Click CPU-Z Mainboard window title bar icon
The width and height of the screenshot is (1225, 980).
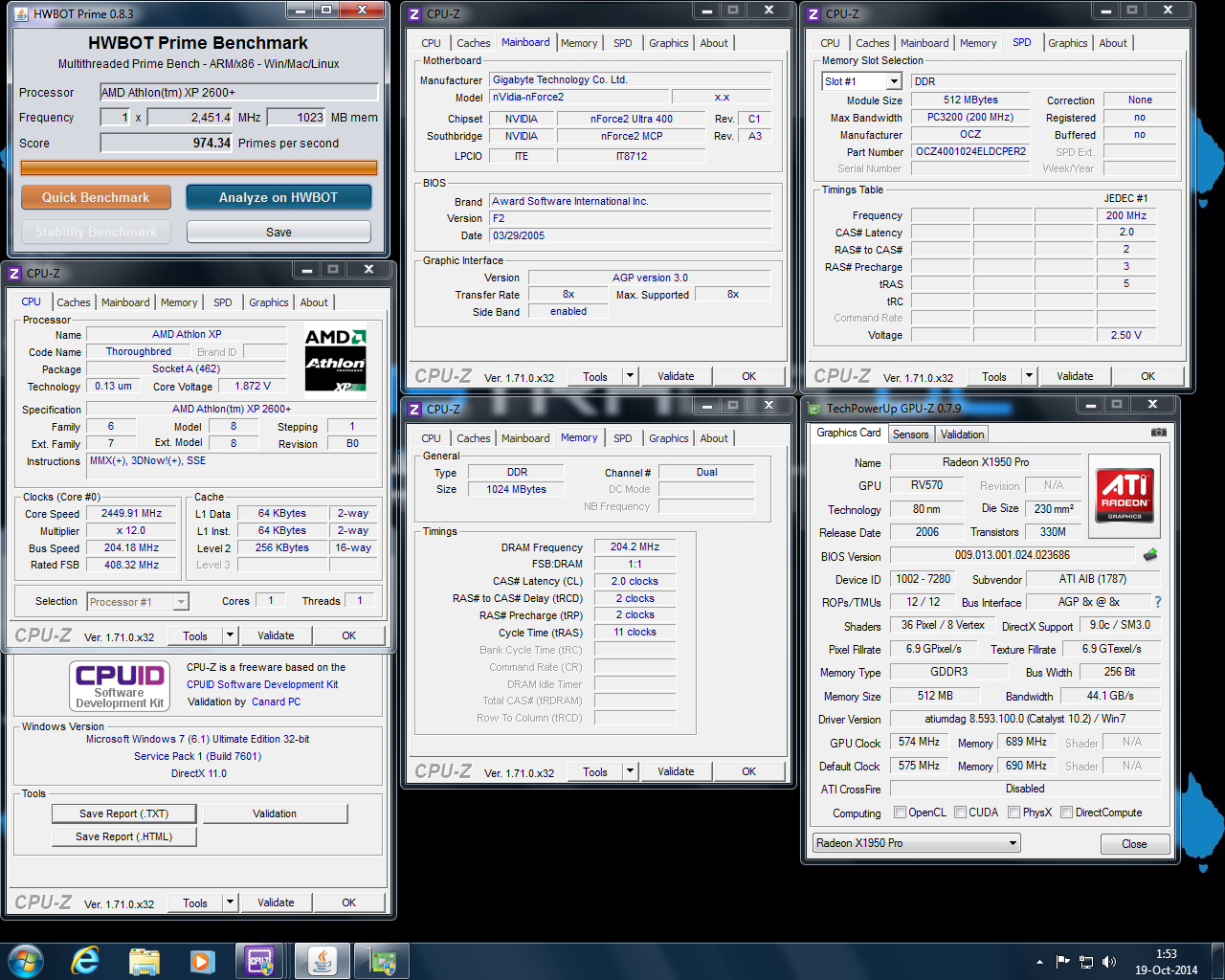414,13
